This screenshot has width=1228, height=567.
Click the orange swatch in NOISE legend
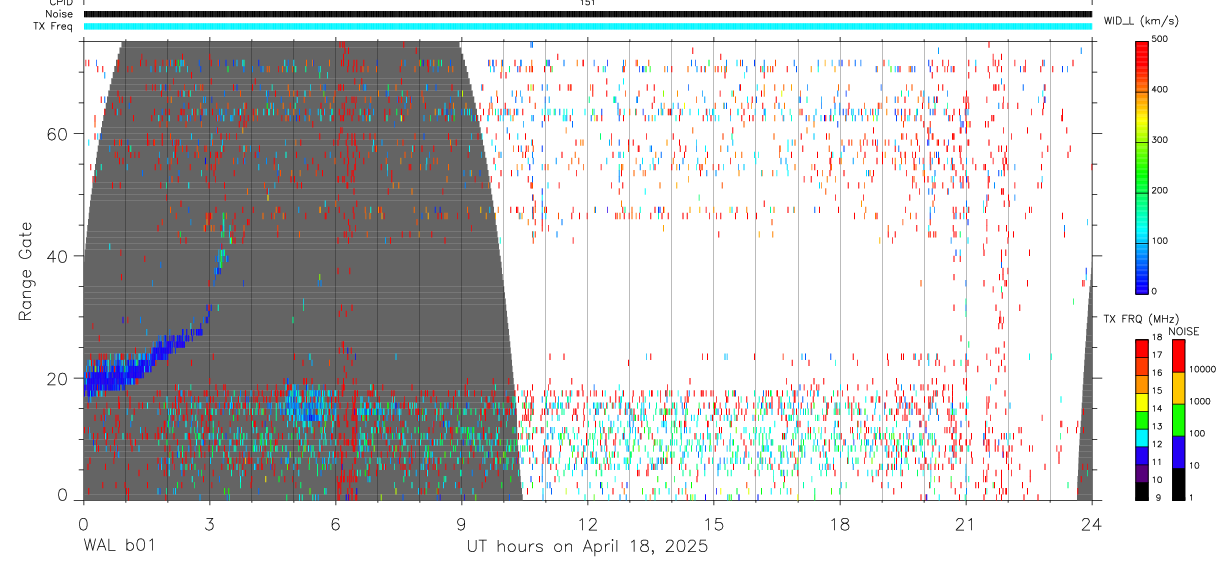(1178, 387)
